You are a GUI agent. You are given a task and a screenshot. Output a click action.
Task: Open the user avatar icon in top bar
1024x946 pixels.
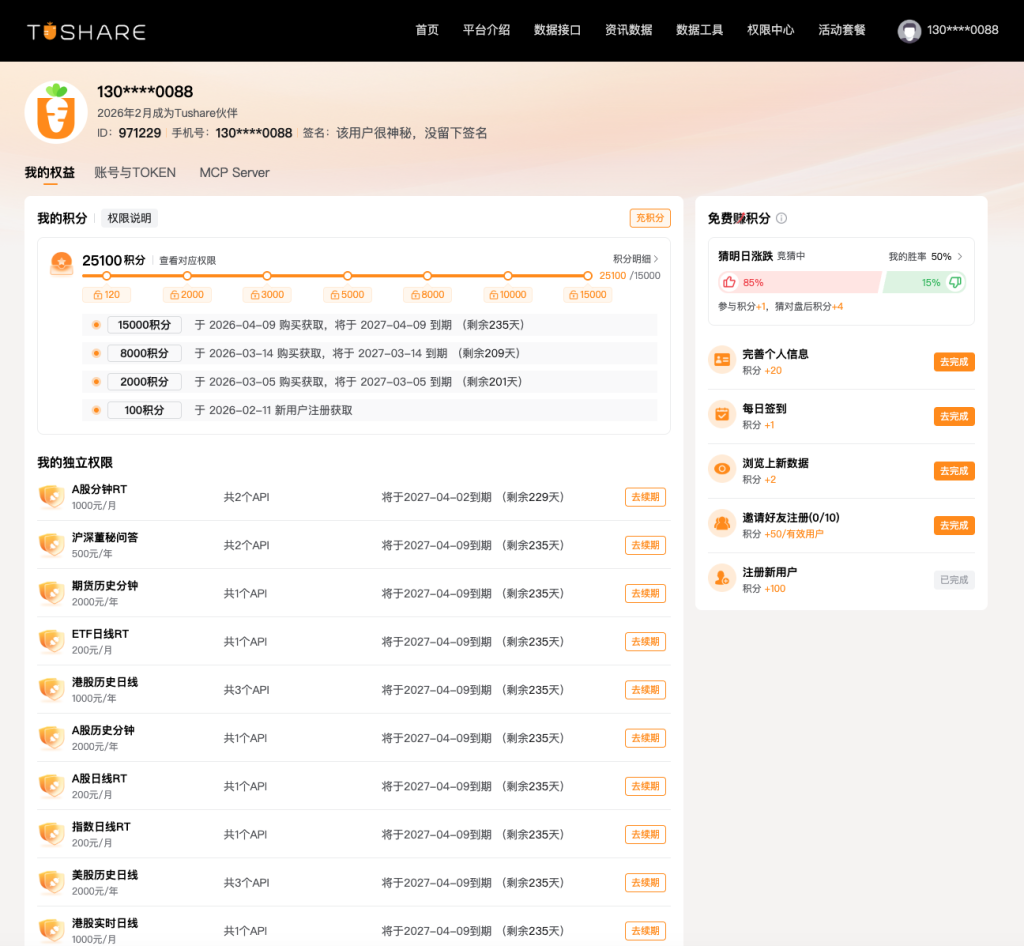pos(909,31)
